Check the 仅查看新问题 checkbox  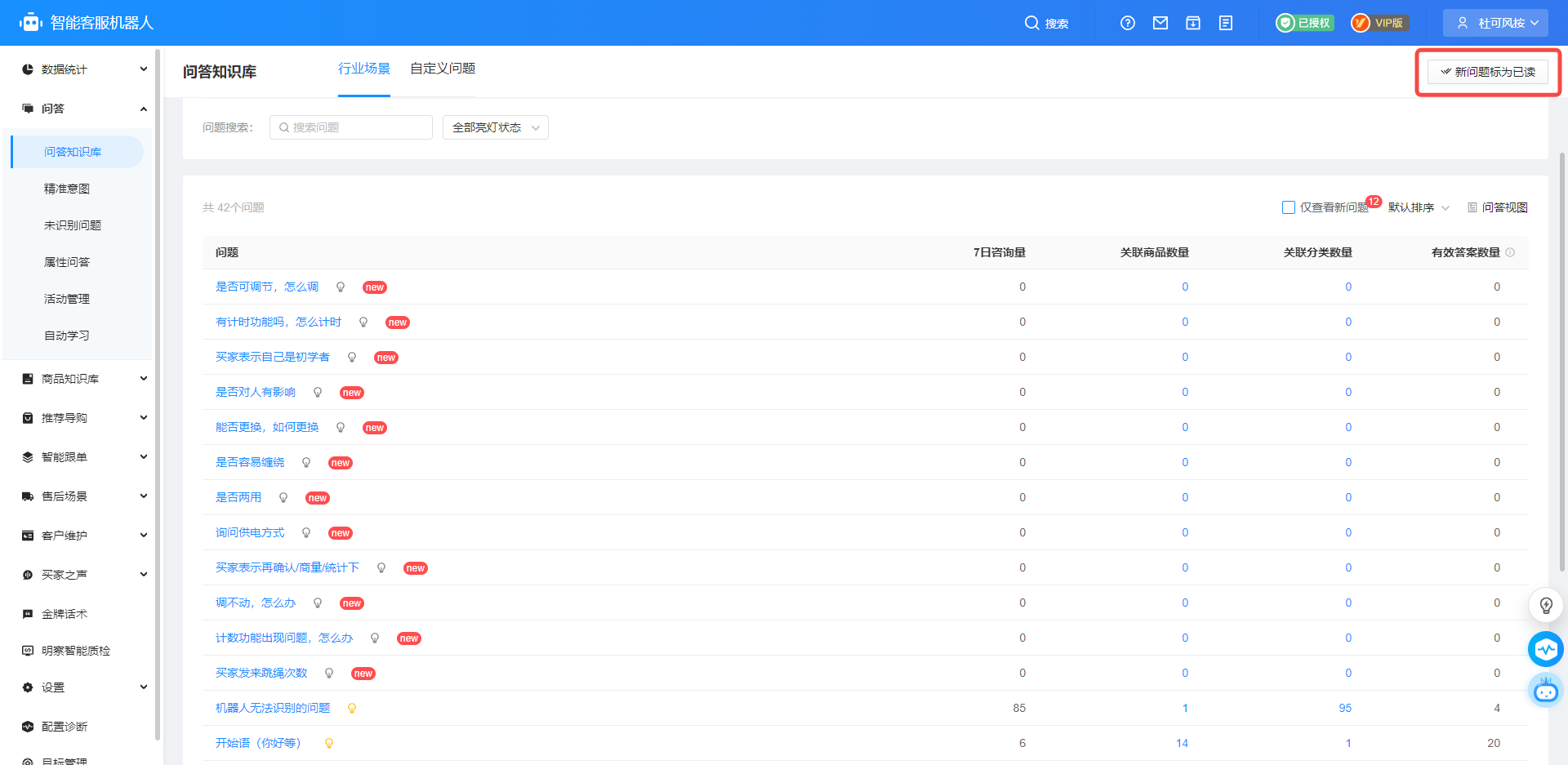coord(1289,207)
